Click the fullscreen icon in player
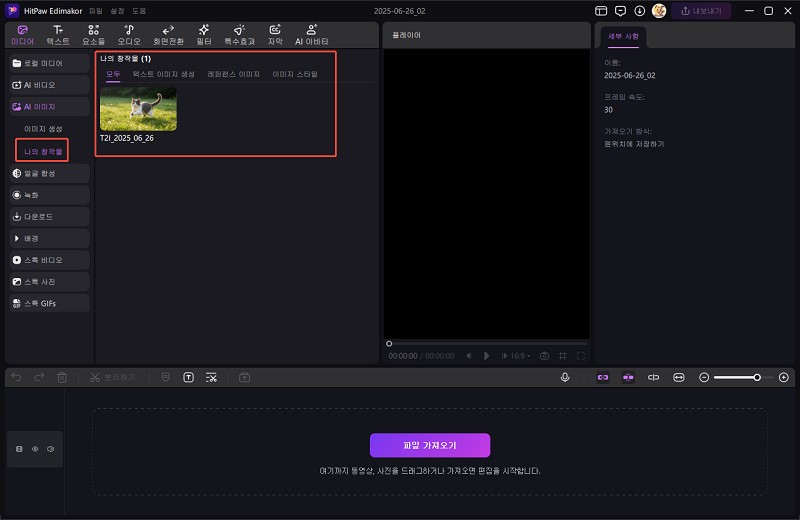Image resolution: width=800 pixels, height=520 pixels. pos(581,356)
